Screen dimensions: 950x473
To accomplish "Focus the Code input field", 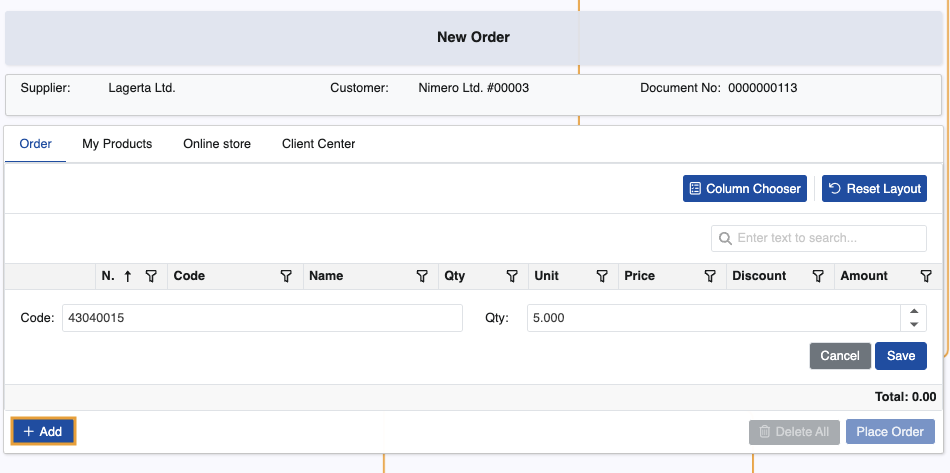I will coord(262,318).
